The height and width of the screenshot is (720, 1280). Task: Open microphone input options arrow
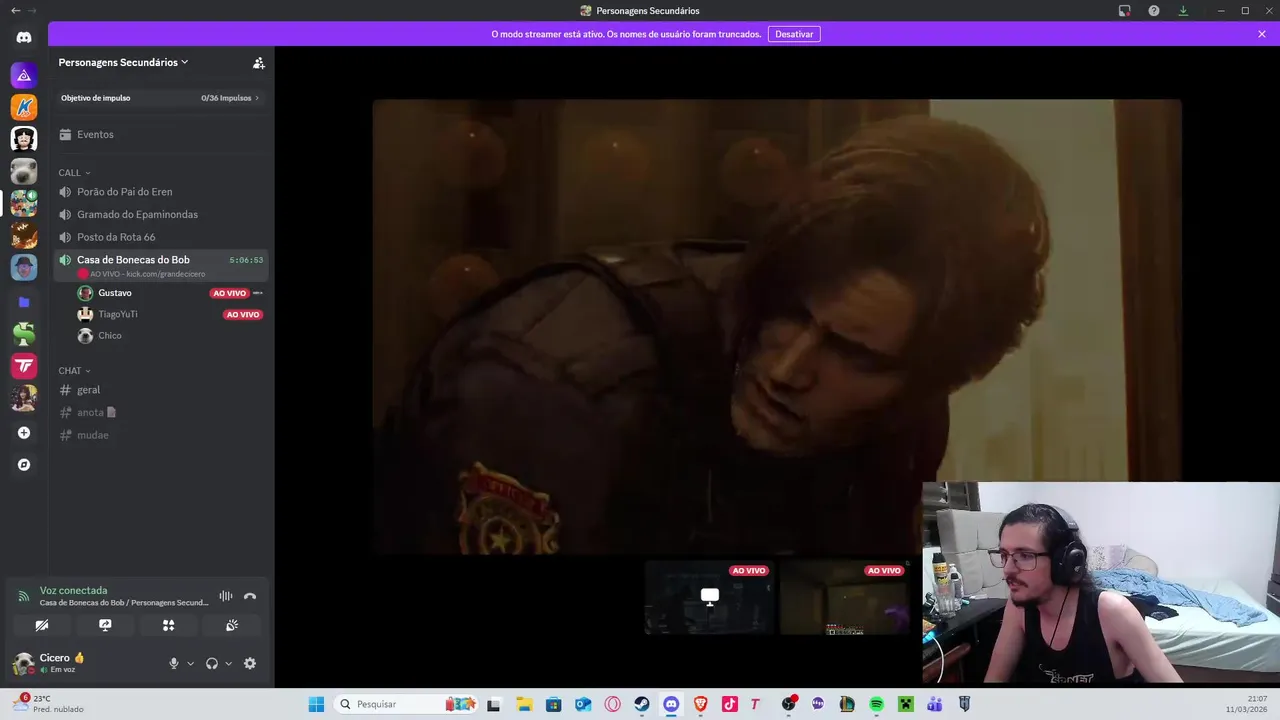point(190,663)
